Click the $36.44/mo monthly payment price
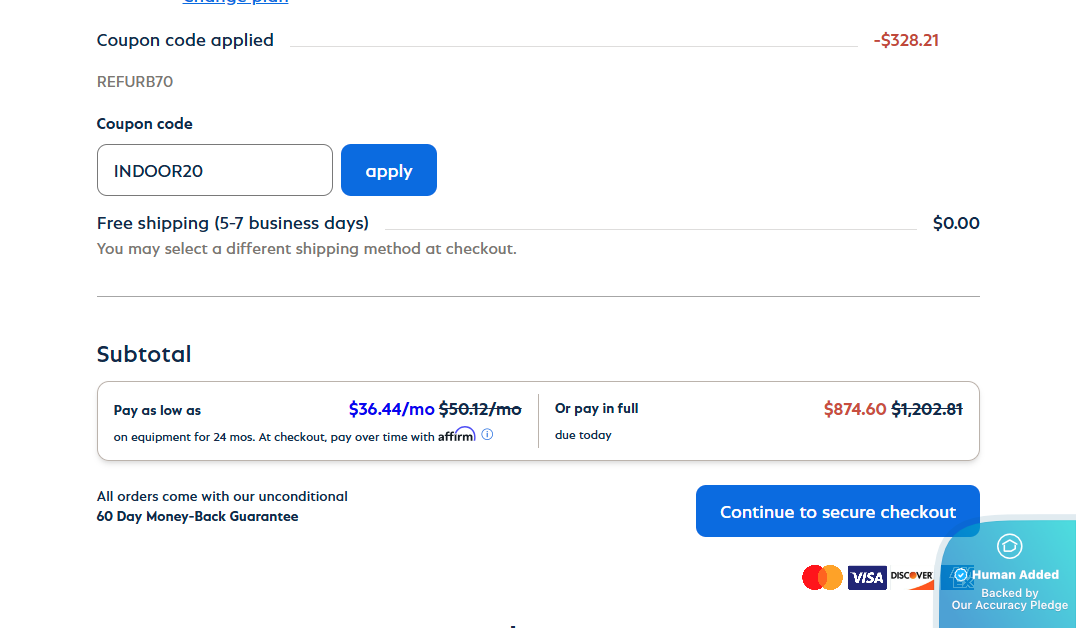 tap(391, 408)
